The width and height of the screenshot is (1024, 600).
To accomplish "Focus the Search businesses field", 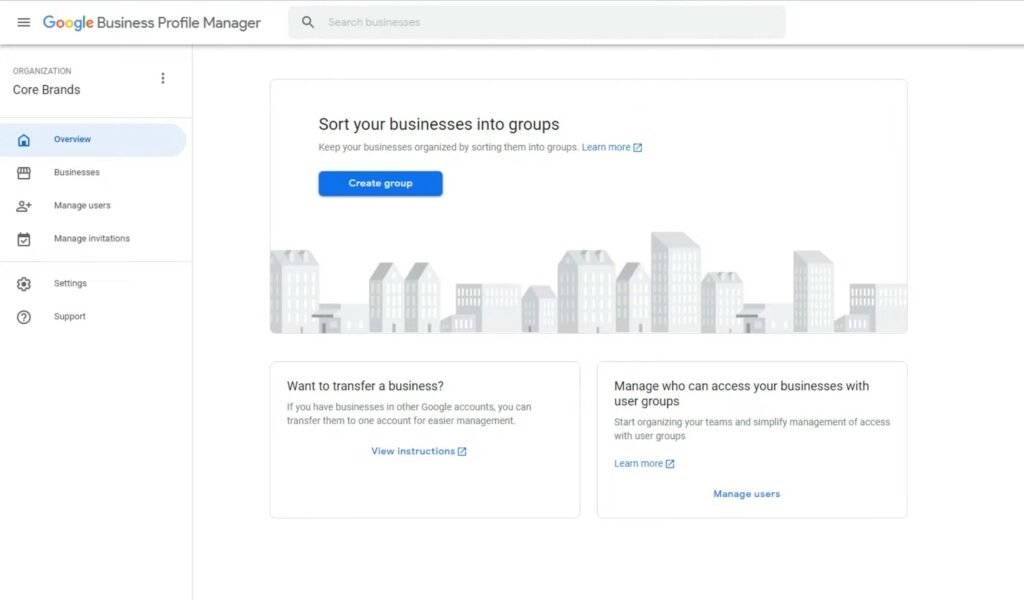I will pos(537,22).
